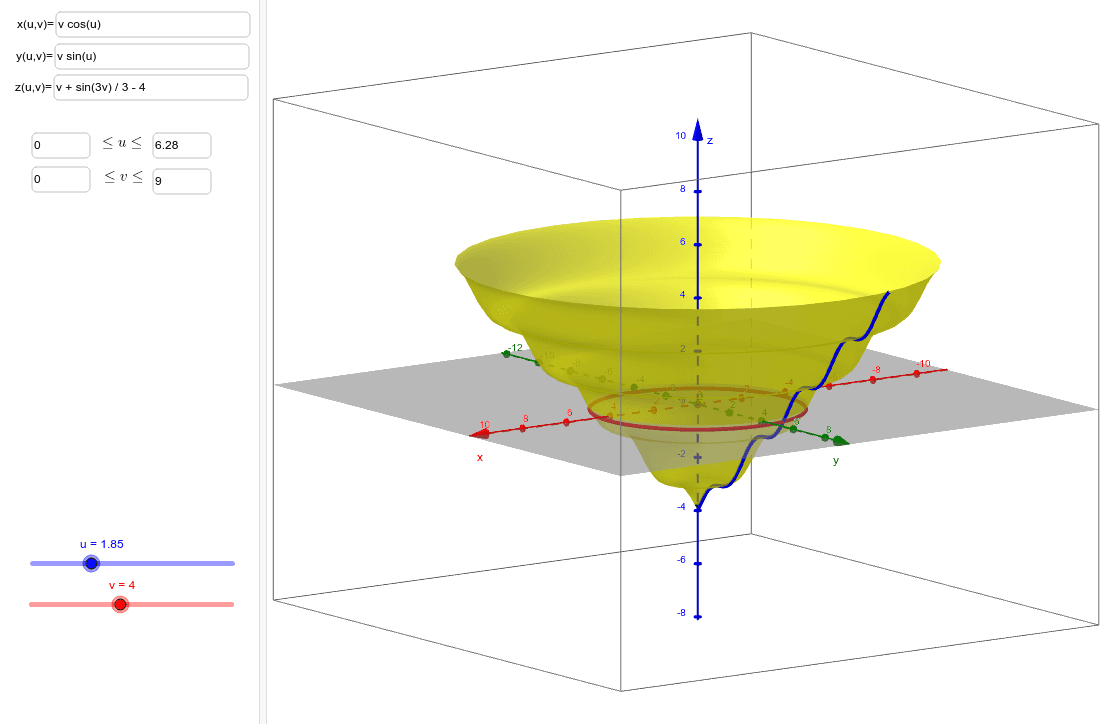Viewport: 1107px width, 726px height.
Task: Click the 'u = 1.85' slider label
Action: click(x=101, y=544)
